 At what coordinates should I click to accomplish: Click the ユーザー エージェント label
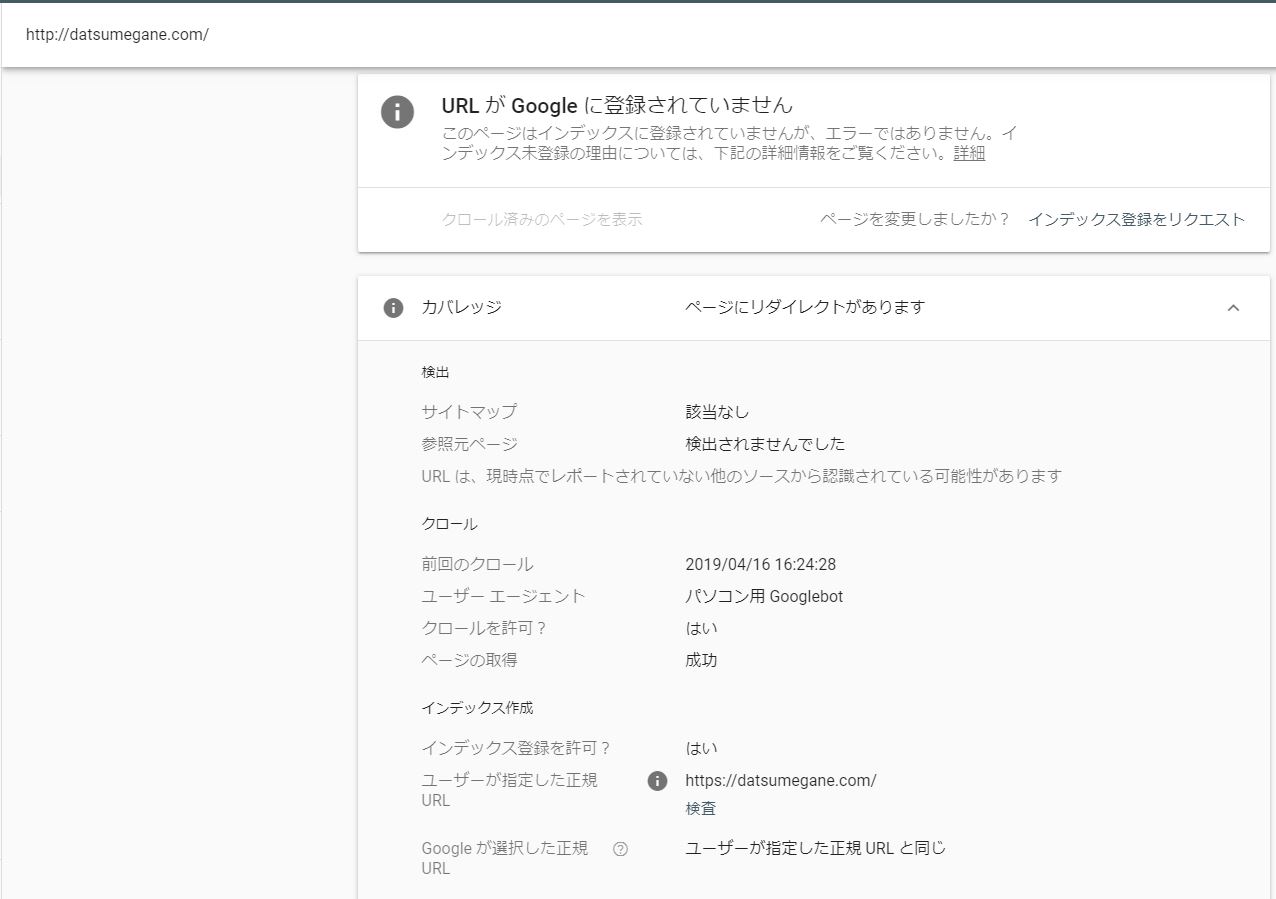click(x=503, y=596)
